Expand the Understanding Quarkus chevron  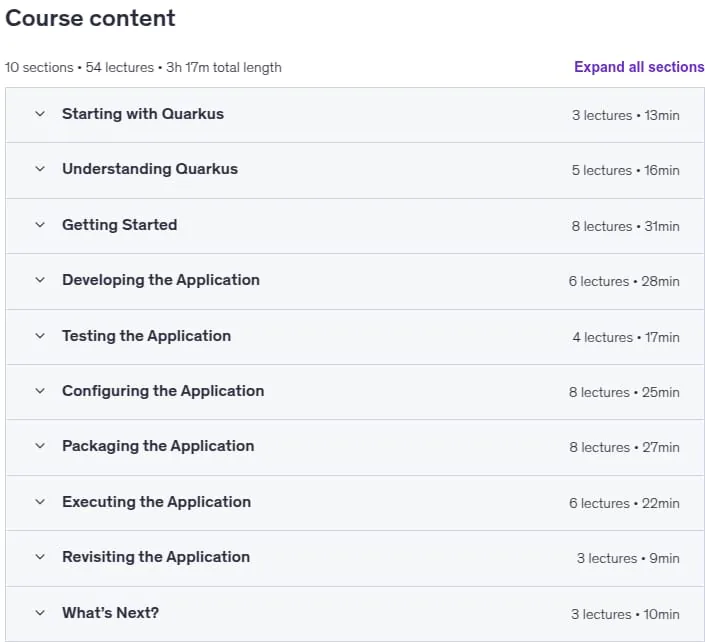40,169
